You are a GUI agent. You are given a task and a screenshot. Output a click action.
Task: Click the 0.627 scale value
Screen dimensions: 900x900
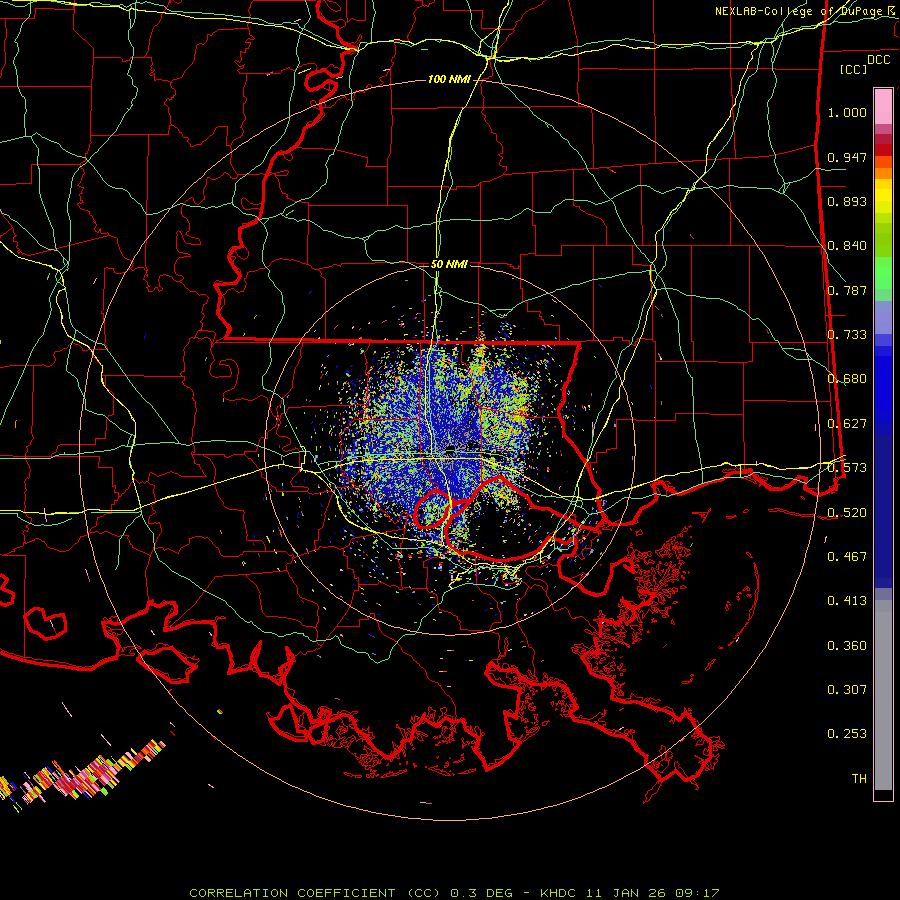(847, 424)
